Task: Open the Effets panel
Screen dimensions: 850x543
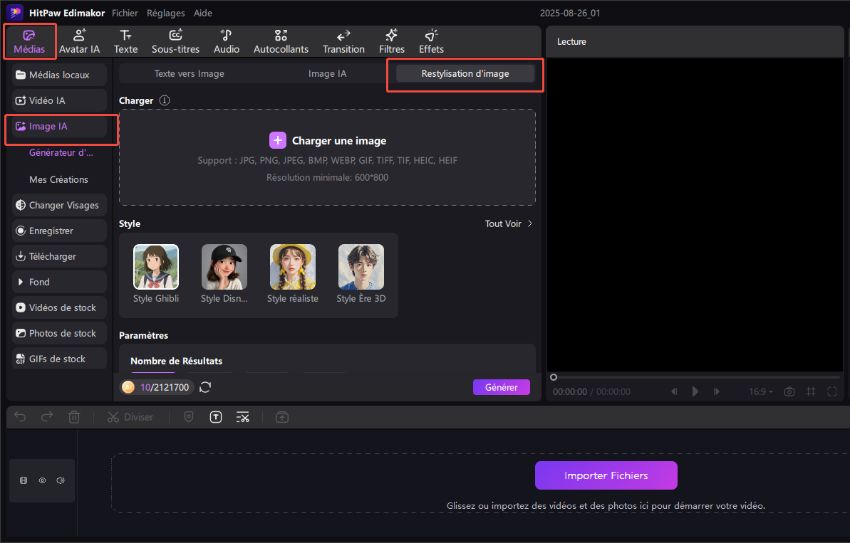Action: pyautogui.click(x=431, y=42)
